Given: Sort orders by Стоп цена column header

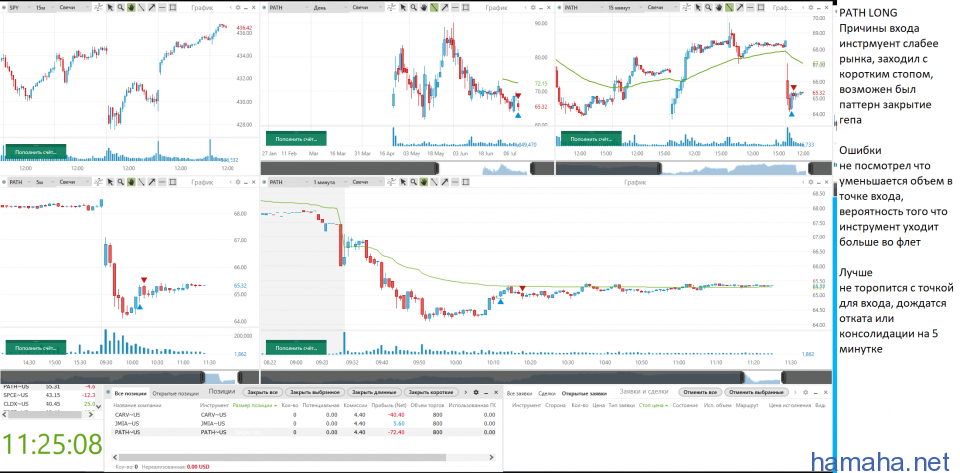Looking at the screenshot, I should 653,405.
